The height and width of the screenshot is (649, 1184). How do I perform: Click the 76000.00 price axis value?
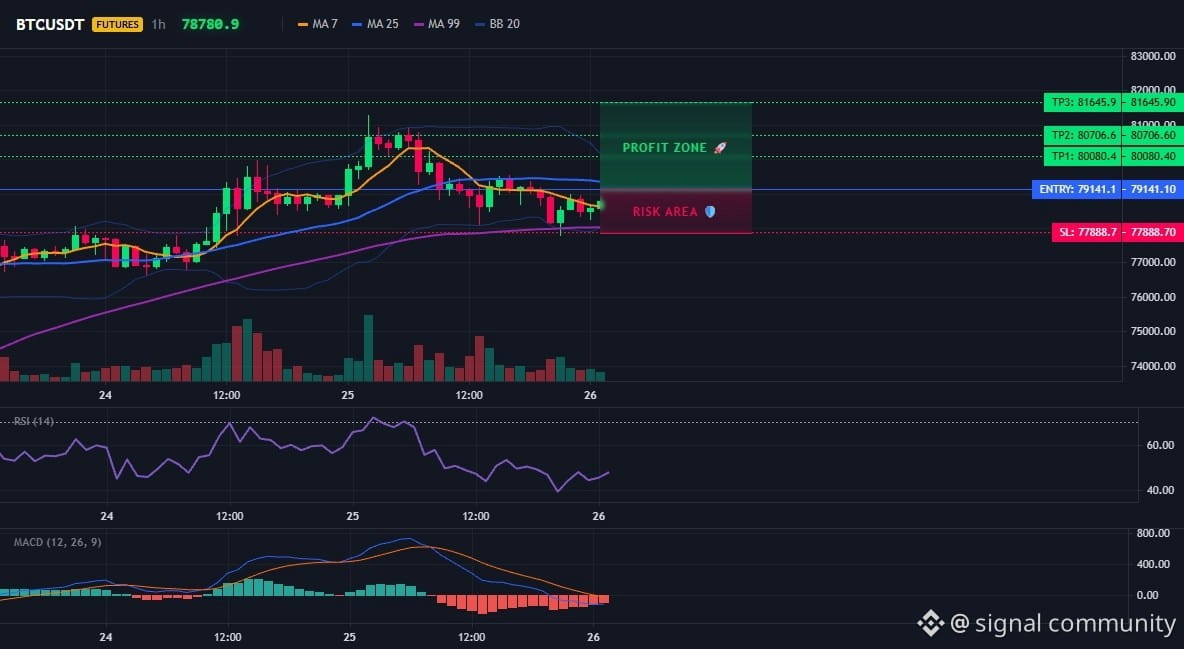tap(1152, 297)
